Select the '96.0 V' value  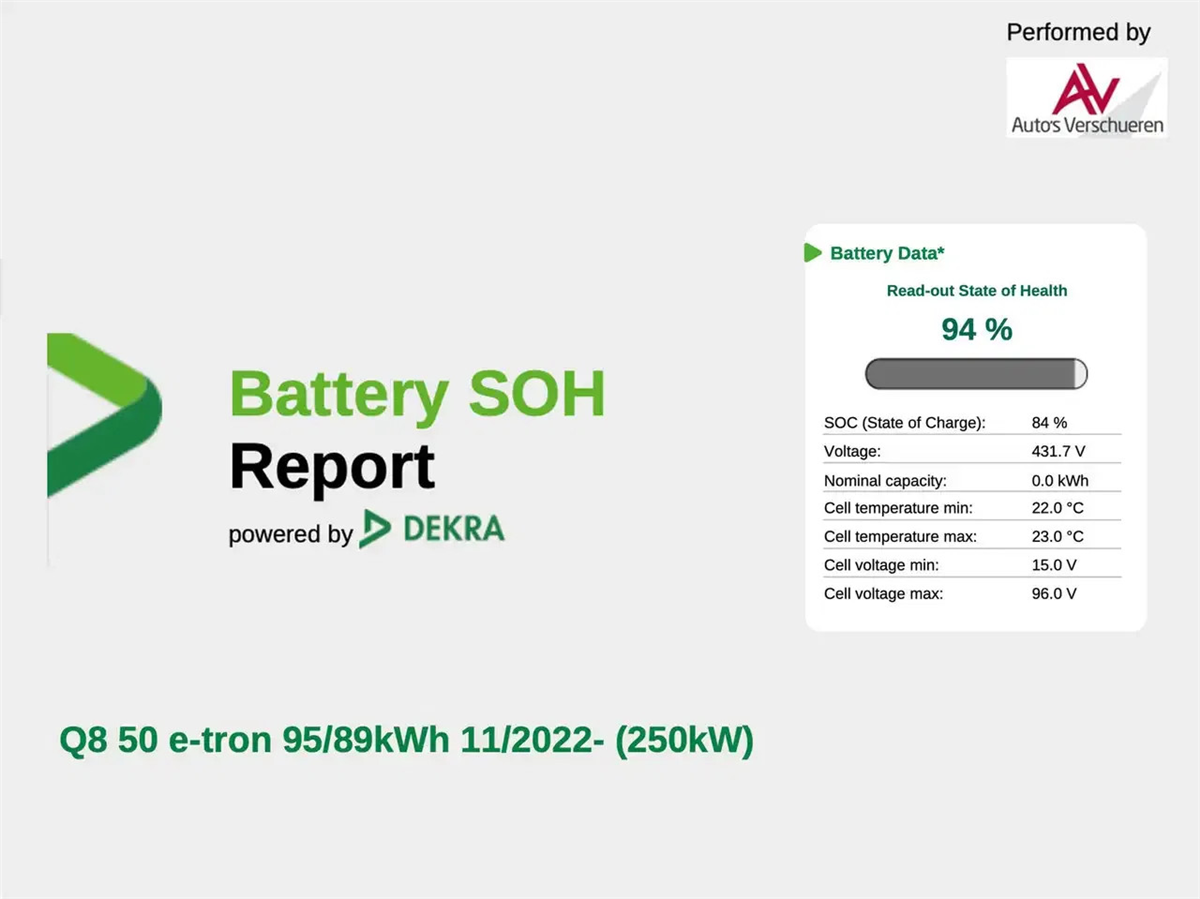coord(1054,594)
